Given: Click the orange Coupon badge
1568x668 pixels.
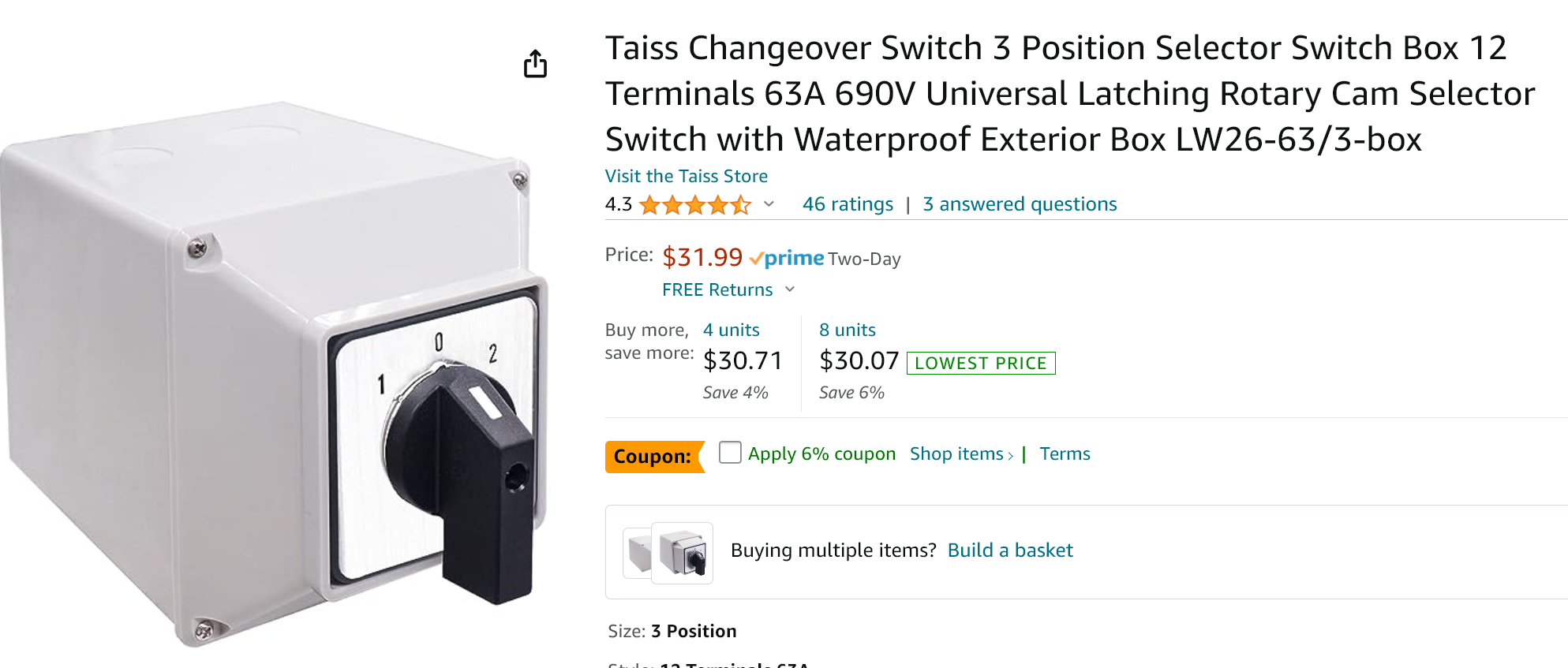Looking at the screenshot, I should (x=654, y=457).
